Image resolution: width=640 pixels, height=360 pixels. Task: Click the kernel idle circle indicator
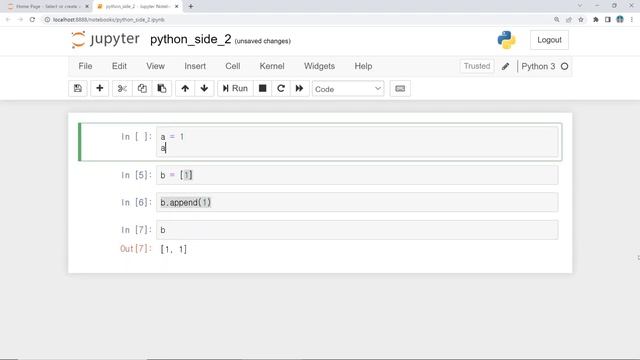coord(564,67)
